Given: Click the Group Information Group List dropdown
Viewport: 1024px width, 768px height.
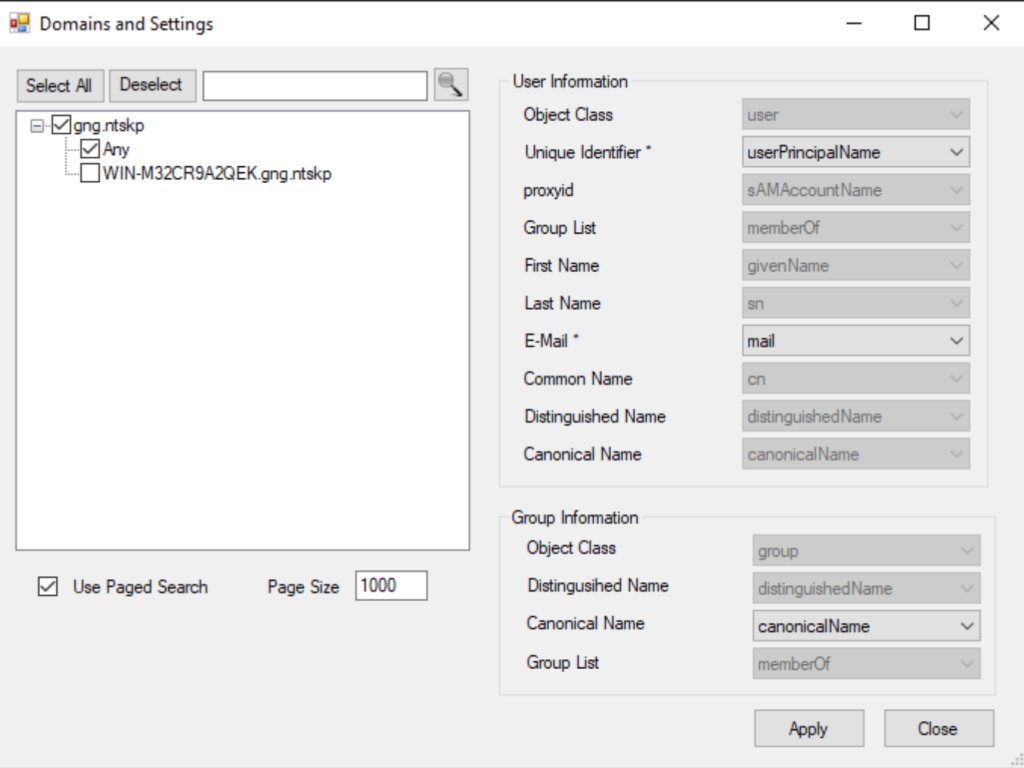Looking at the screenshot, I should coord(866,664).
